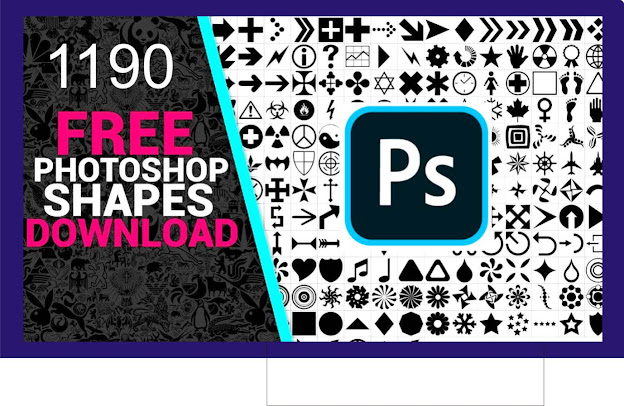624x406 pixels.
Task: Click the pink DOWNLOAD text
Action: [133, 233]
